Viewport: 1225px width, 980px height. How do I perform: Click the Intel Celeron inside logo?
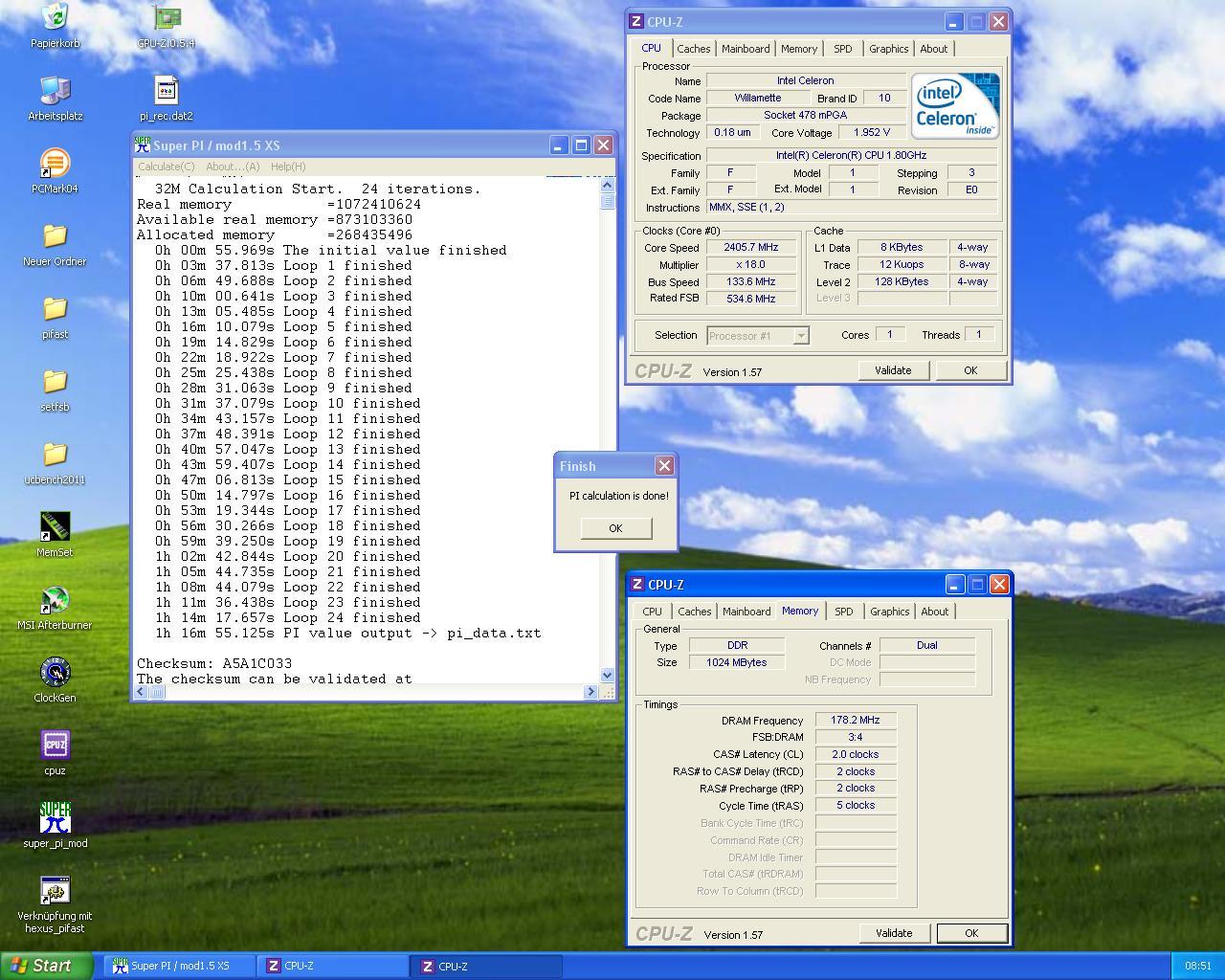pyautogui.click(x=955, y=105)
